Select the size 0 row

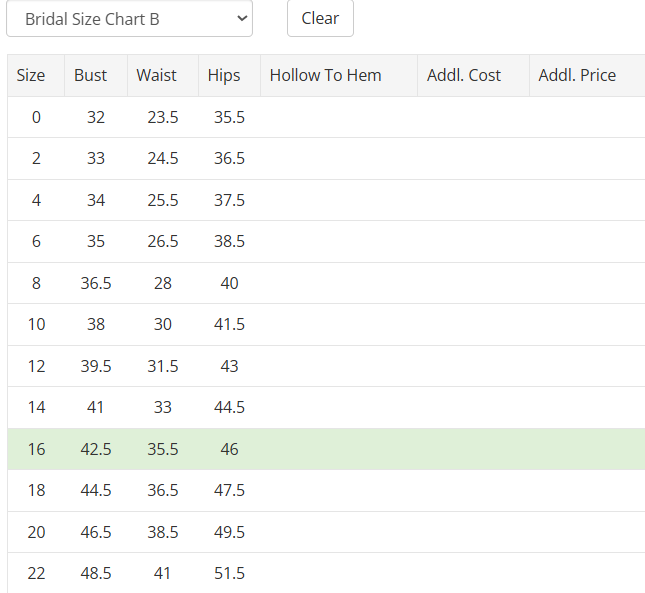pyautogui.click(x=326, y=117)
